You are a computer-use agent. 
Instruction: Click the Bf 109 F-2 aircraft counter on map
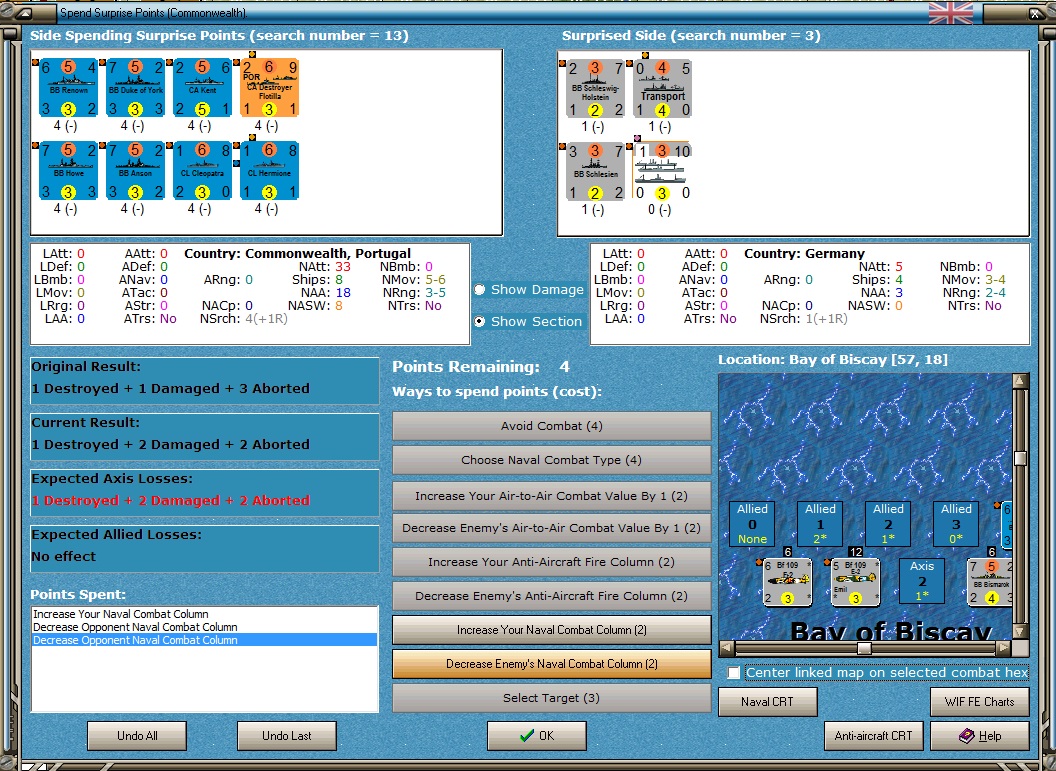pyautogui.click(x=787, y=582)
